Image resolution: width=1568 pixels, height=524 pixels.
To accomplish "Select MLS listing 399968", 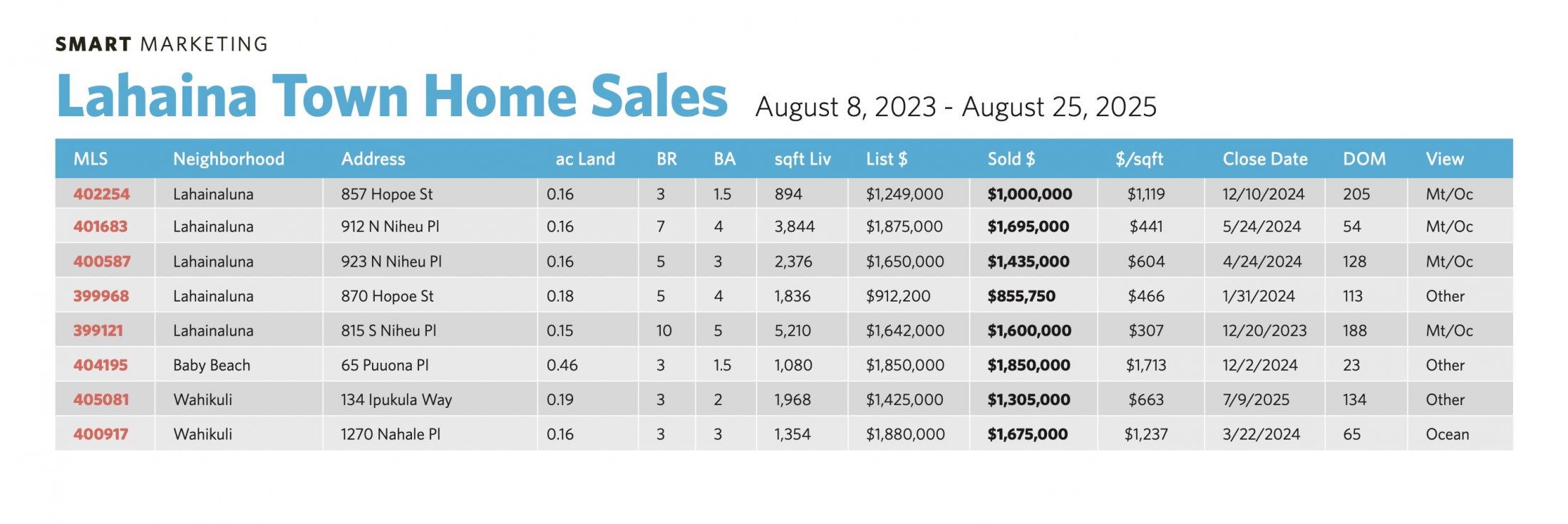I will (x=101, y=296).
